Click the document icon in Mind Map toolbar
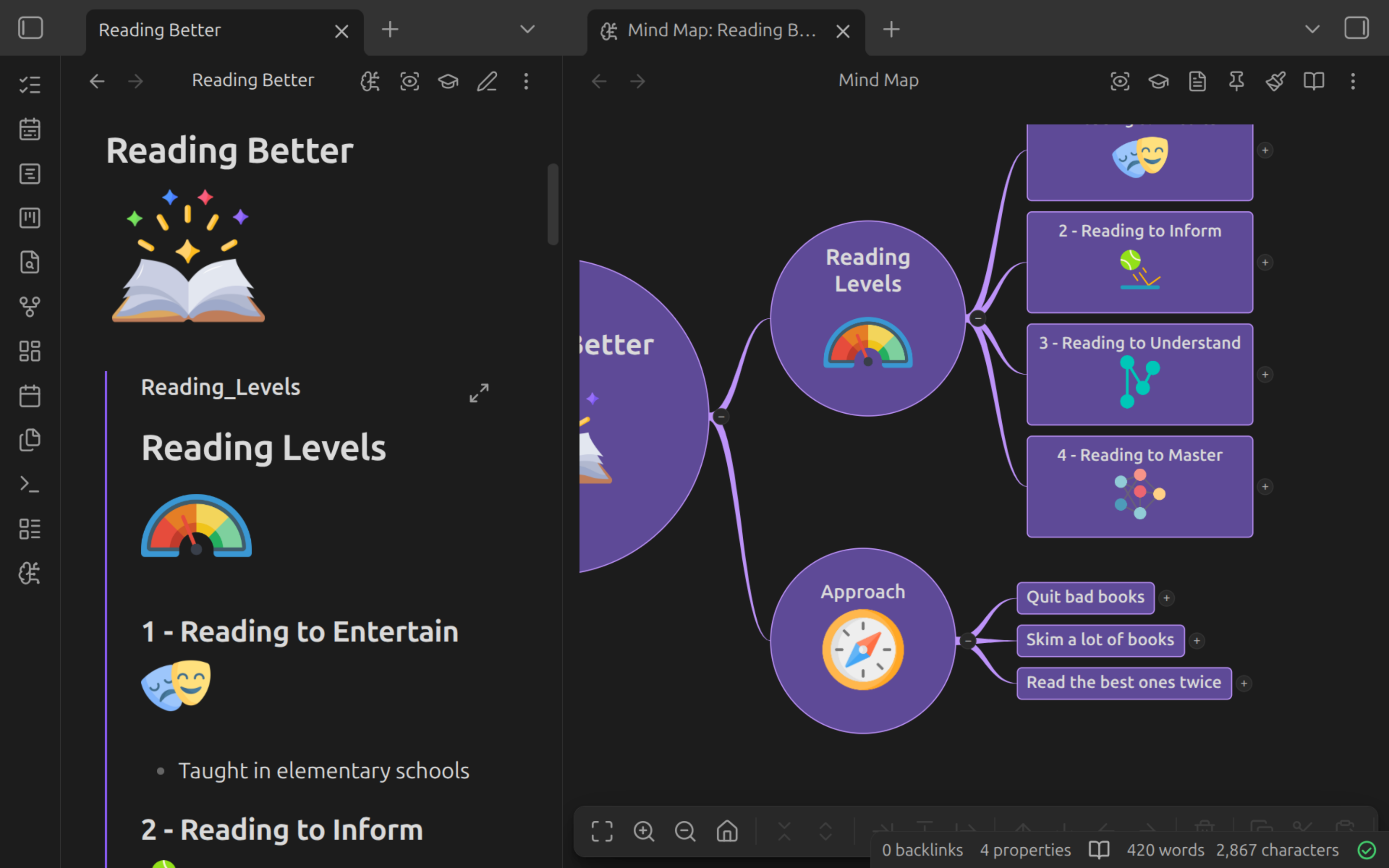The height and width of the screenshot is (868, 1389). [x=1198, y=81]
